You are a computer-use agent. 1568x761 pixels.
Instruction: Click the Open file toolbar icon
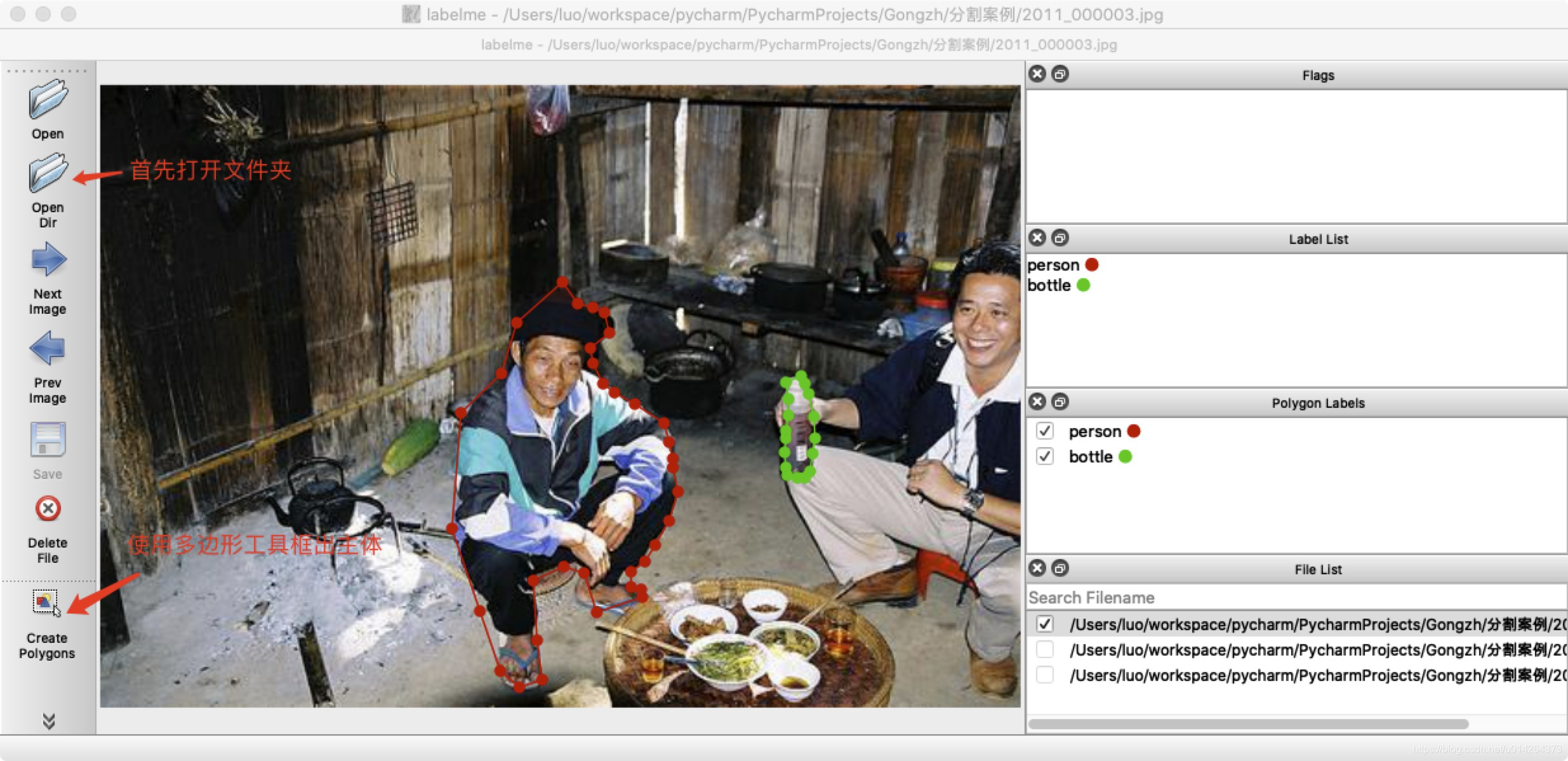48,100
